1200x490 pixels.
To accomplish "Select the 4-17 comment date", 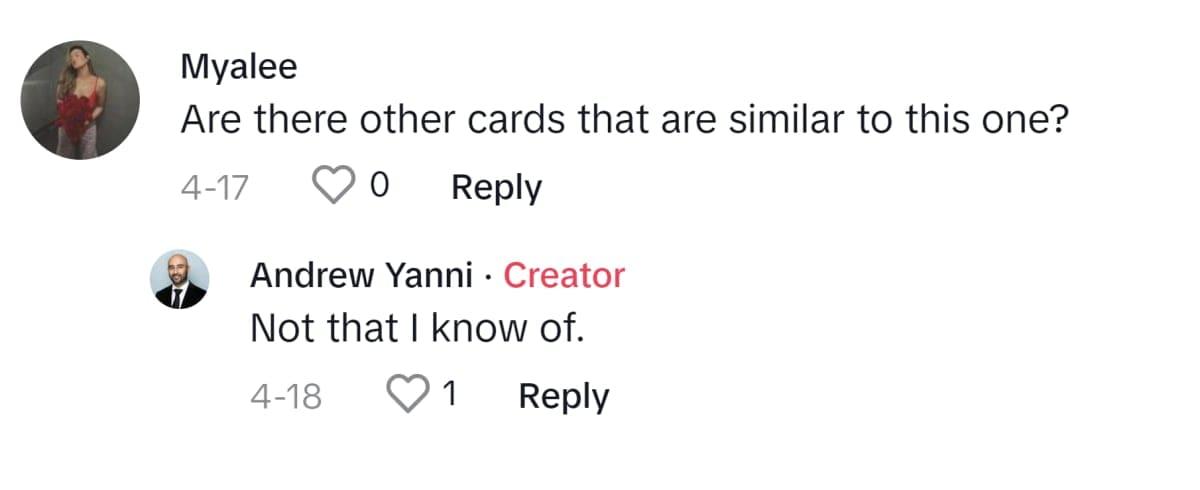I will (x=214, y=187).
